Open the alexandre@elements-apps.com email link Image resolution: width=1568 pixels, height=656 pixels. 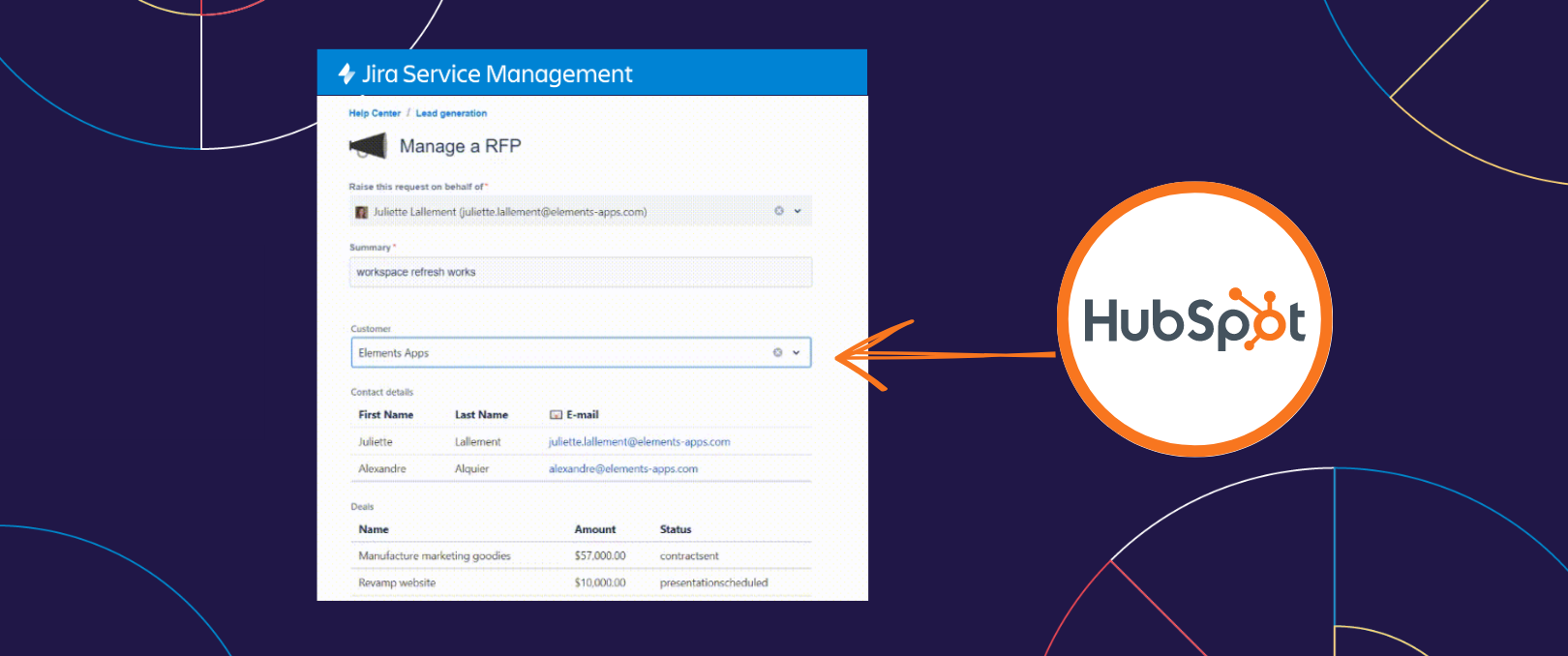tap(623, 469)
